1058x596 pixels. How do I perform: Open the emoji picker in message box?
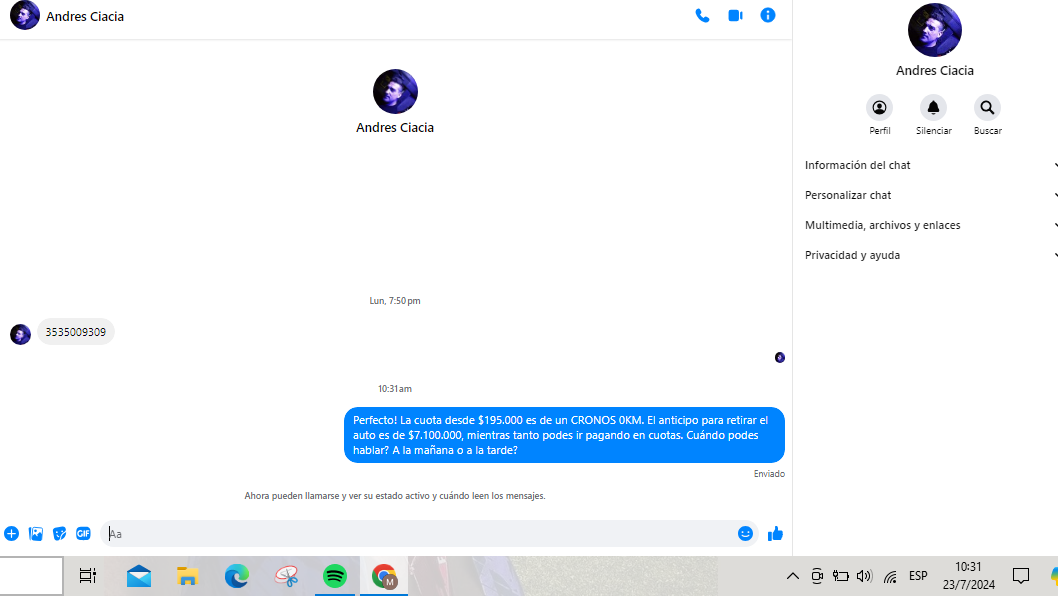point(745,534)
